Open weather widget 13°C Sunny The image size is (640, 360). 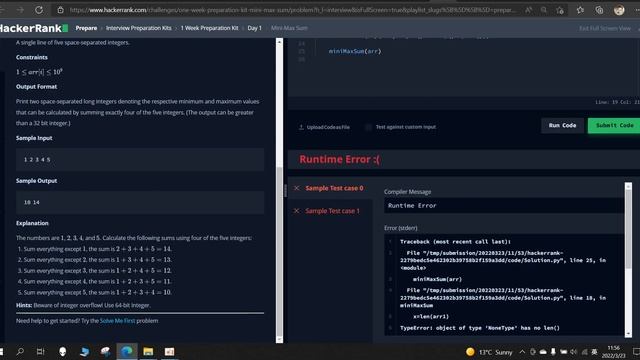(x=489, y=352)
